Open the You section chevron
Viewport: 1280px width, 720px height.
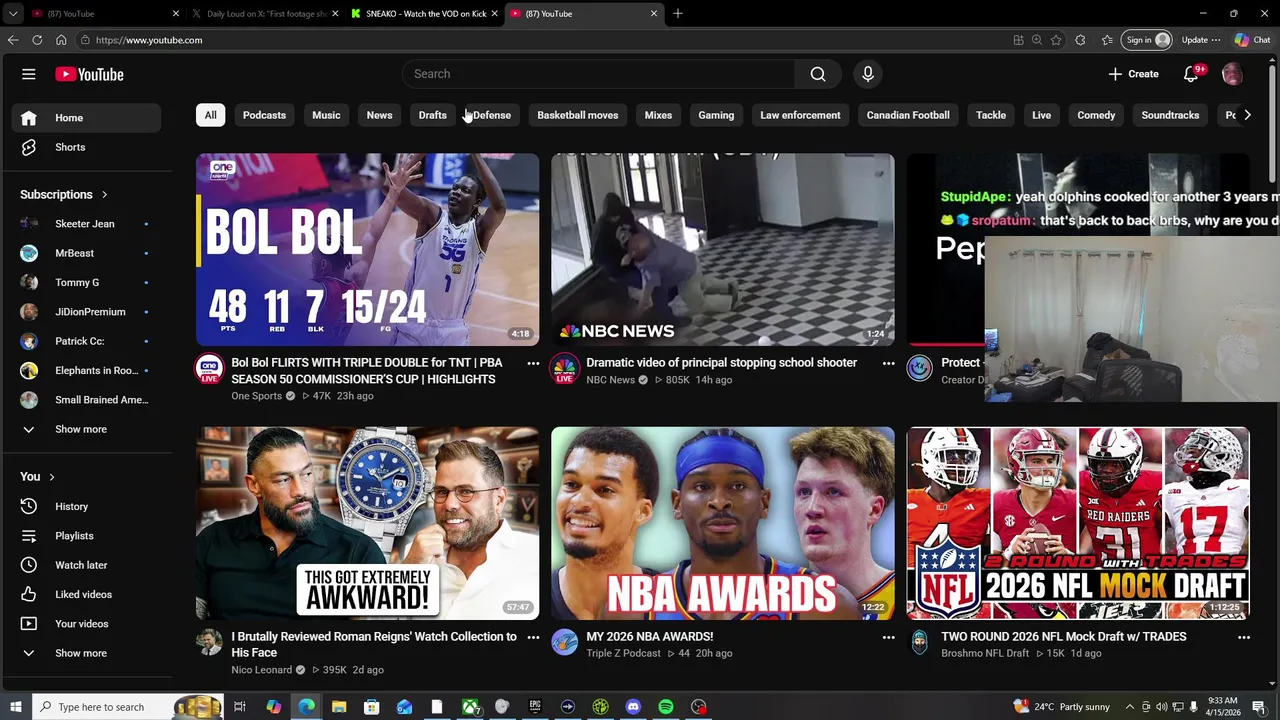[51, 477]
